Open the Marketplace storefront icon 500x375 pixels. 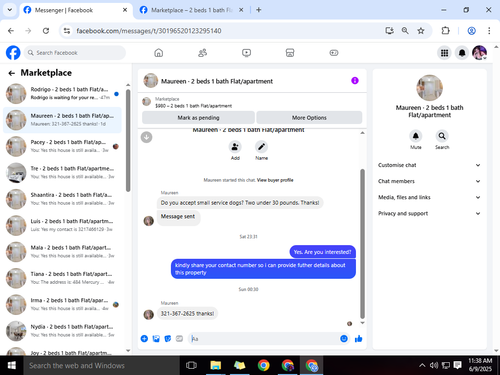[x=290, y=53]
